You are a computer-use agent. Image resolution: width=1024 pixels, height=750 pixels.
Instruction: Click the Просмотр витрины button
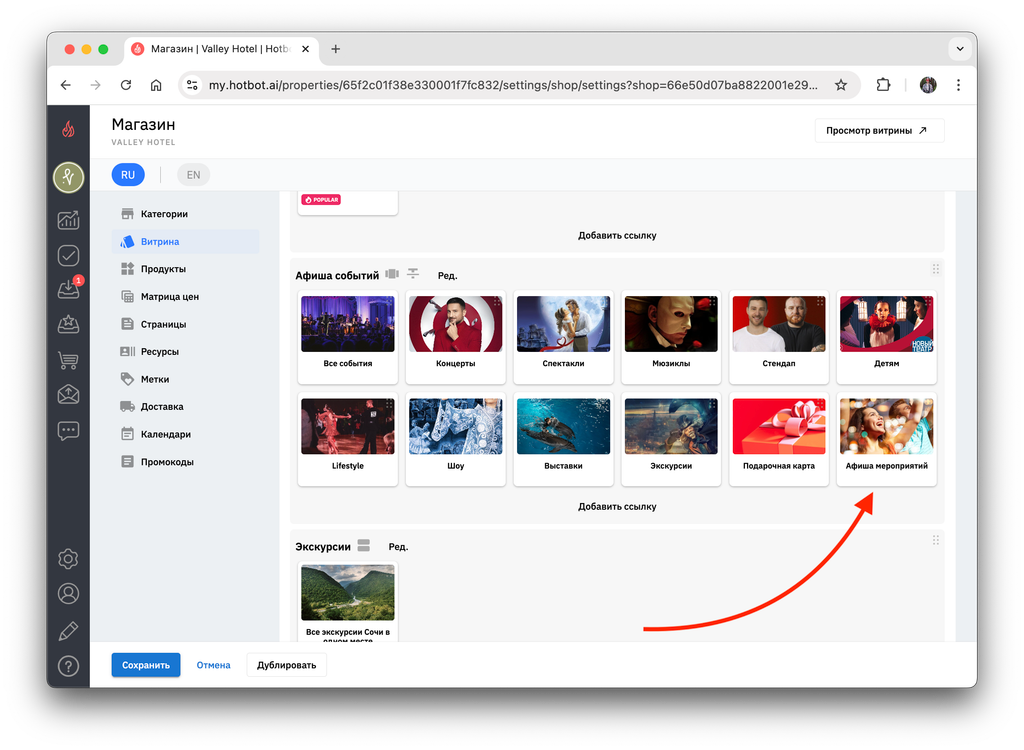pyautogui.click(x=879, y=131)
